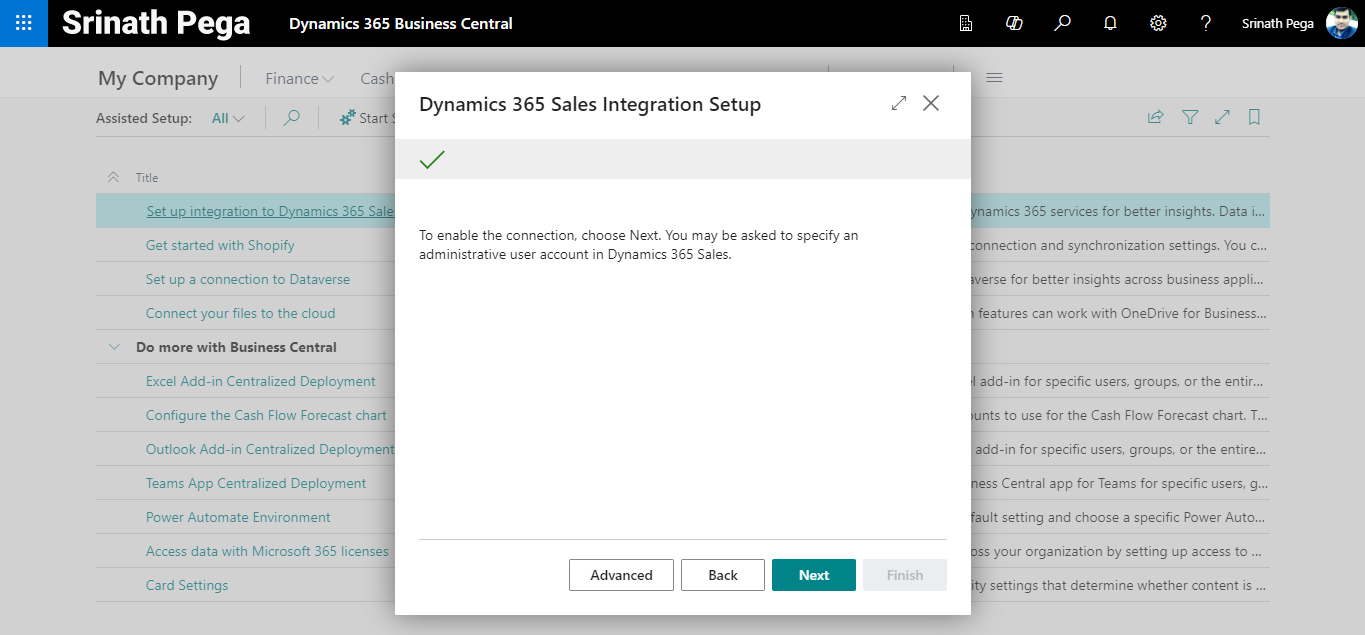
Task: Click the share icon on list toolbar
Action: (1155, 118)
